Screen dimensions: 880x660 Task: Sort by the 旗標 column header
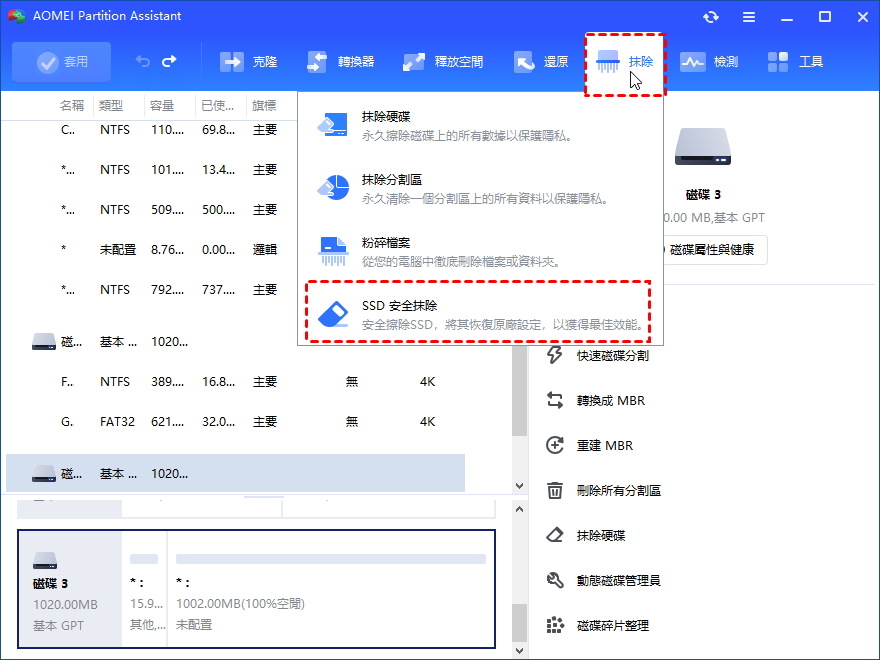coord(264,106)
